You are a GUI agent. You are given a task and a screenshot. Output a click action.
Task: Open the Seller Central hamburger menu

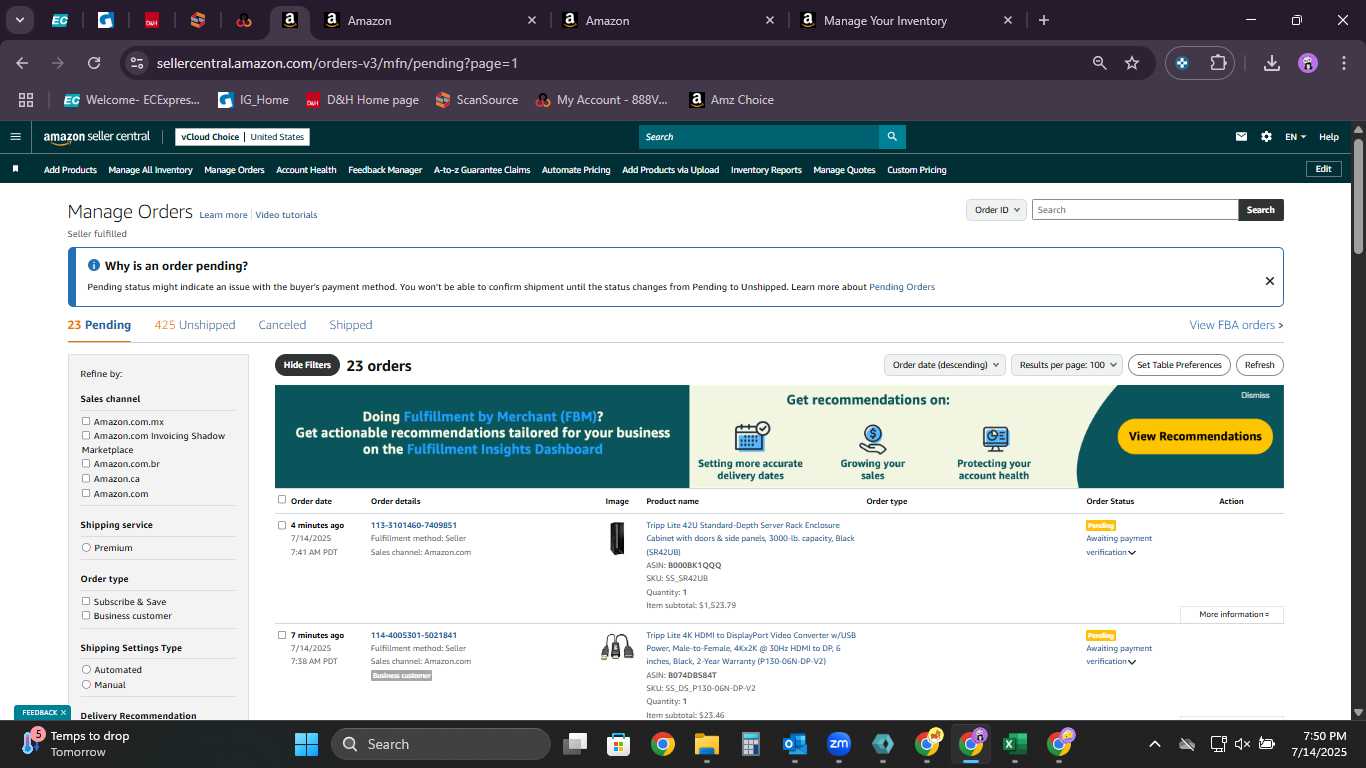coord(15,137)
